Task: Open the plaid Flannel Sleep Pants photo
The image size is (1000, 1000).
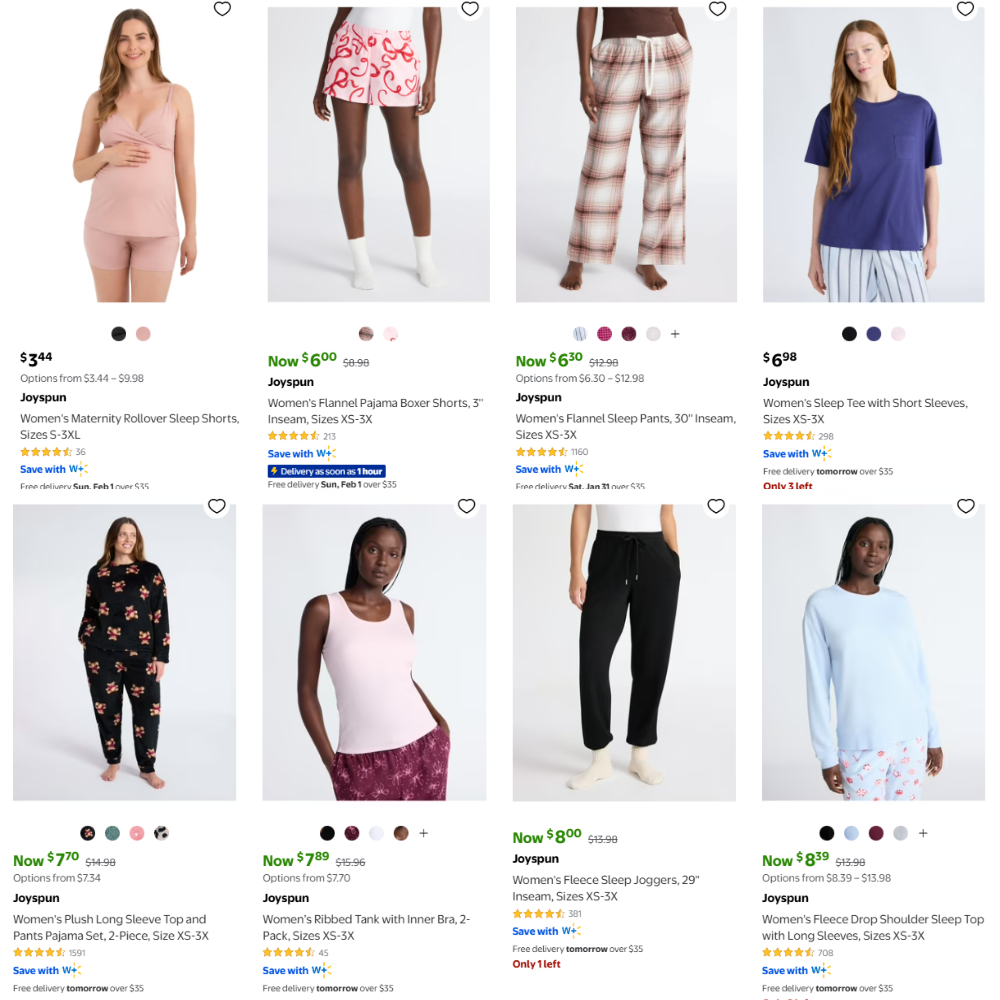Action: (x=626, y=155)
